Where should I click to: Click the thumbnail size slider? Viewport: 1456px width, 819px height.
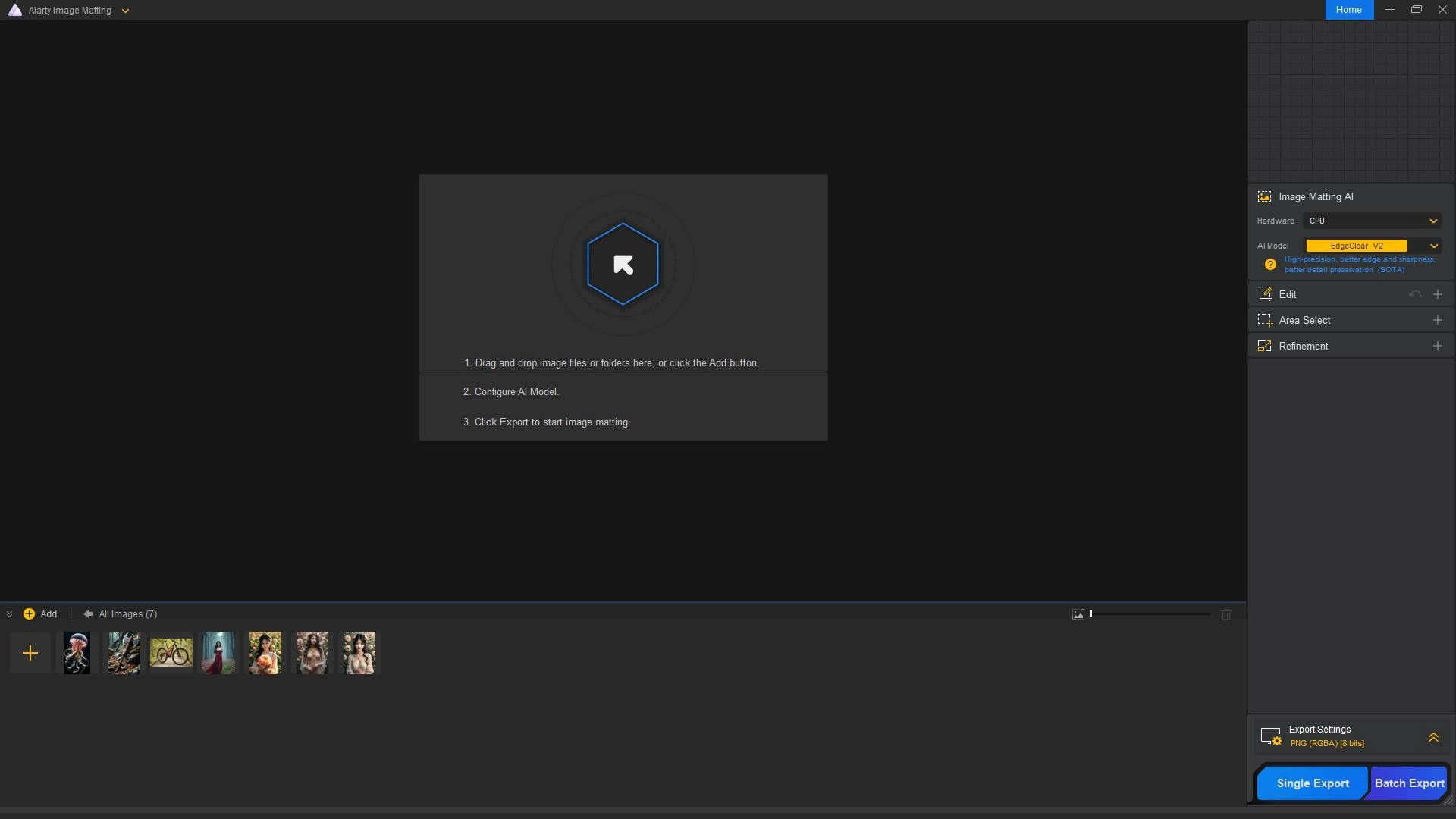[x=1150, y=614]
